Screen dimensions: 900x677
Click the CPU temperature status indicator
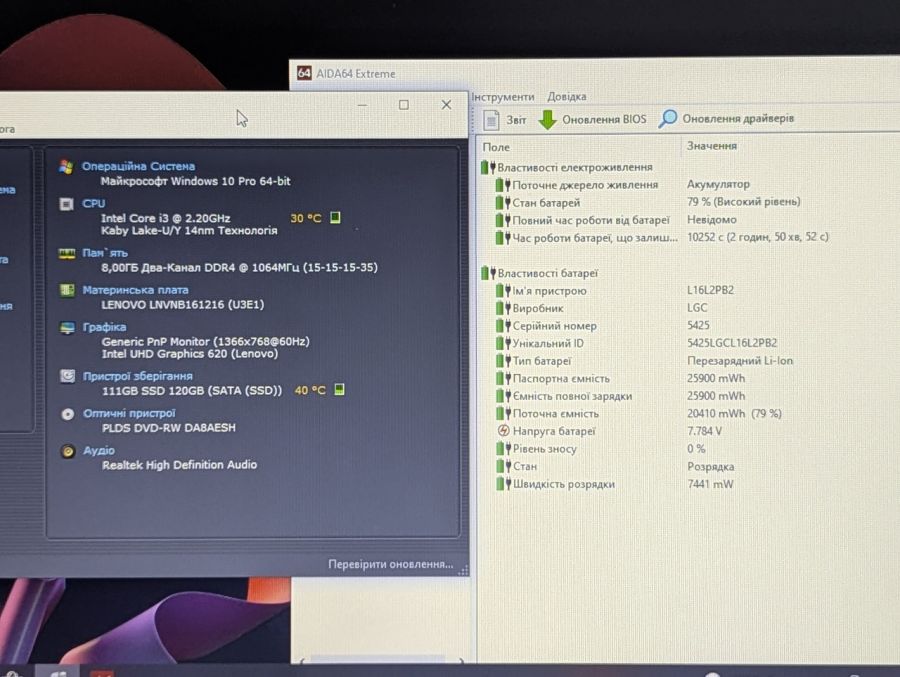tap(335, 218)
